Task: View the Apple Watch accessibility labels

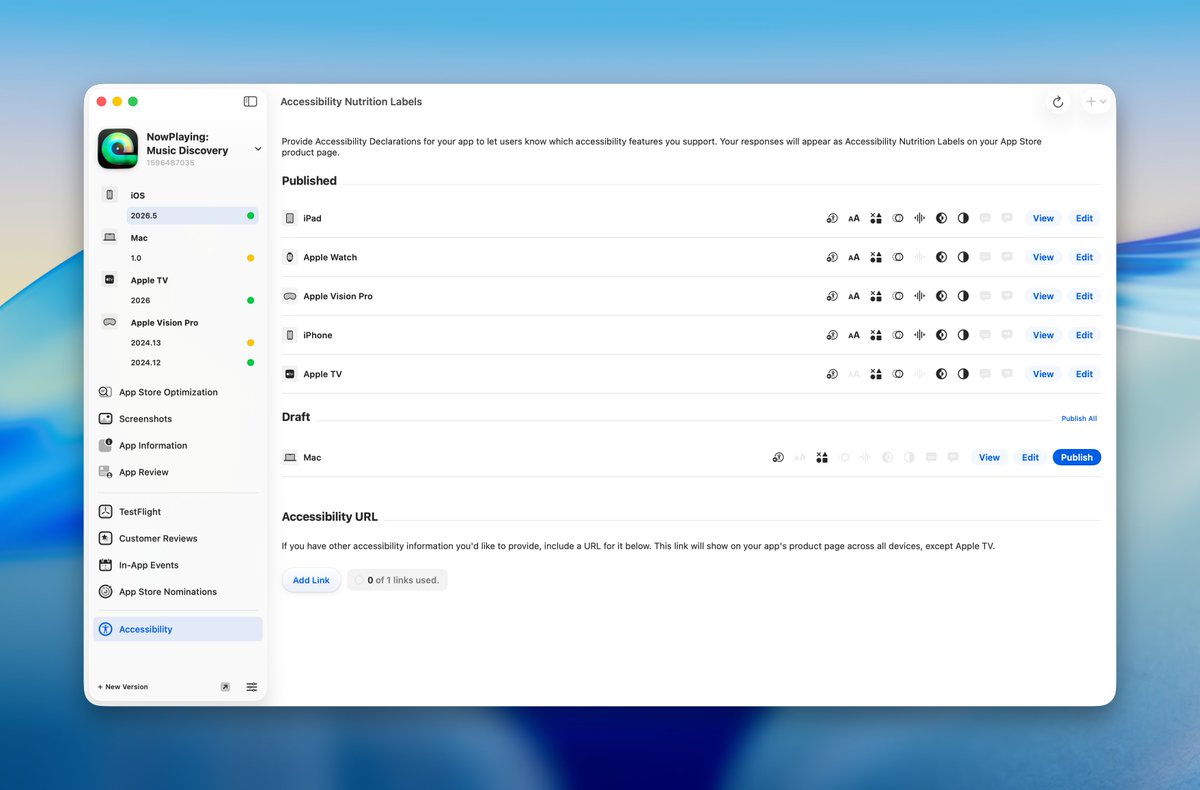Action: (1043, 257)
